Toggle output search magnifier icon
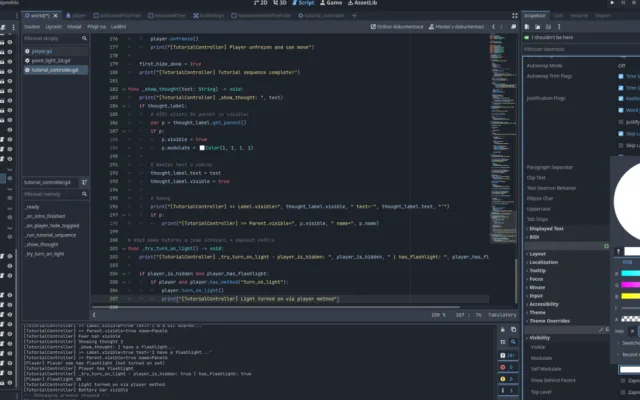 coord(513,342)
